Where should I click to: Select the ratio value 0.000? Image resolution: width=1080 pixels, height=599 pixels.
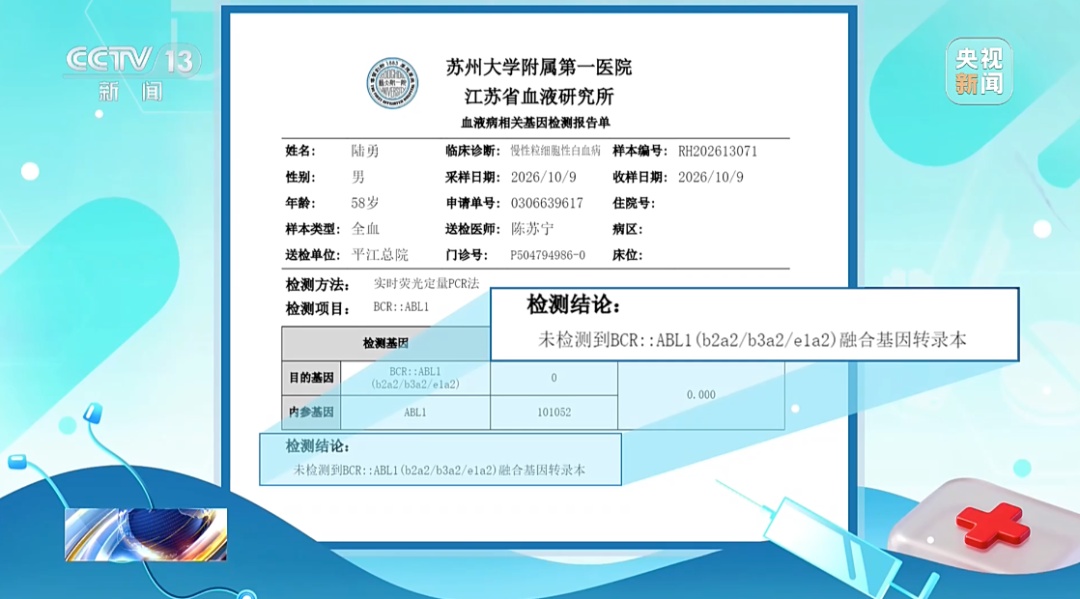[x=701, y=395]
